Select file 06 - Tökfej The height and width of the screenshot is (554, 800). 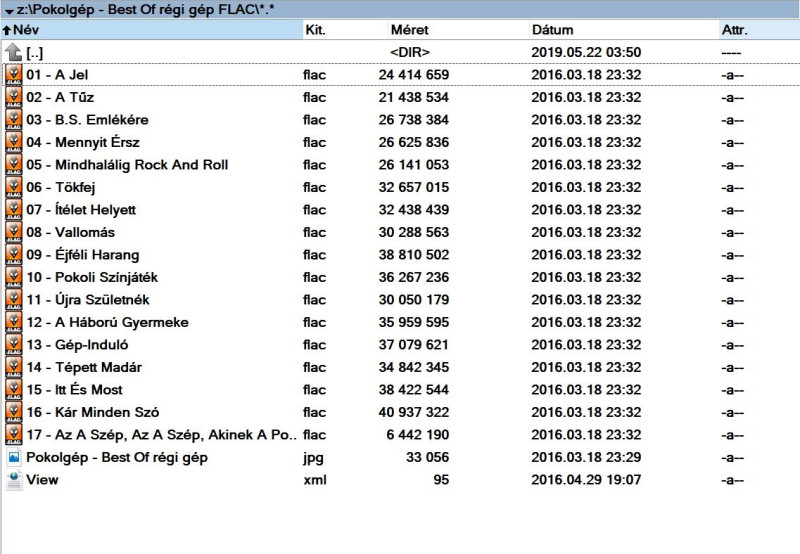(x=61, y=187)
